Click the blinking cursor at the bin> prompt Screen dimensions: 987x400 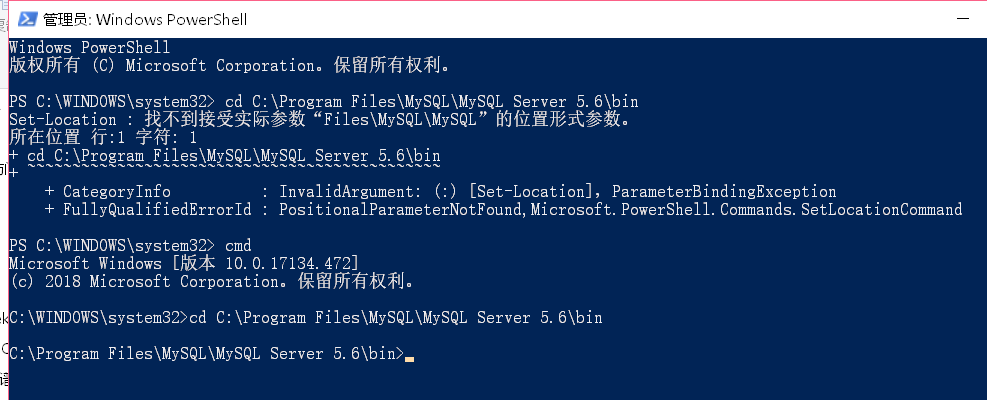pyautogui.click(x=410, y=356)
